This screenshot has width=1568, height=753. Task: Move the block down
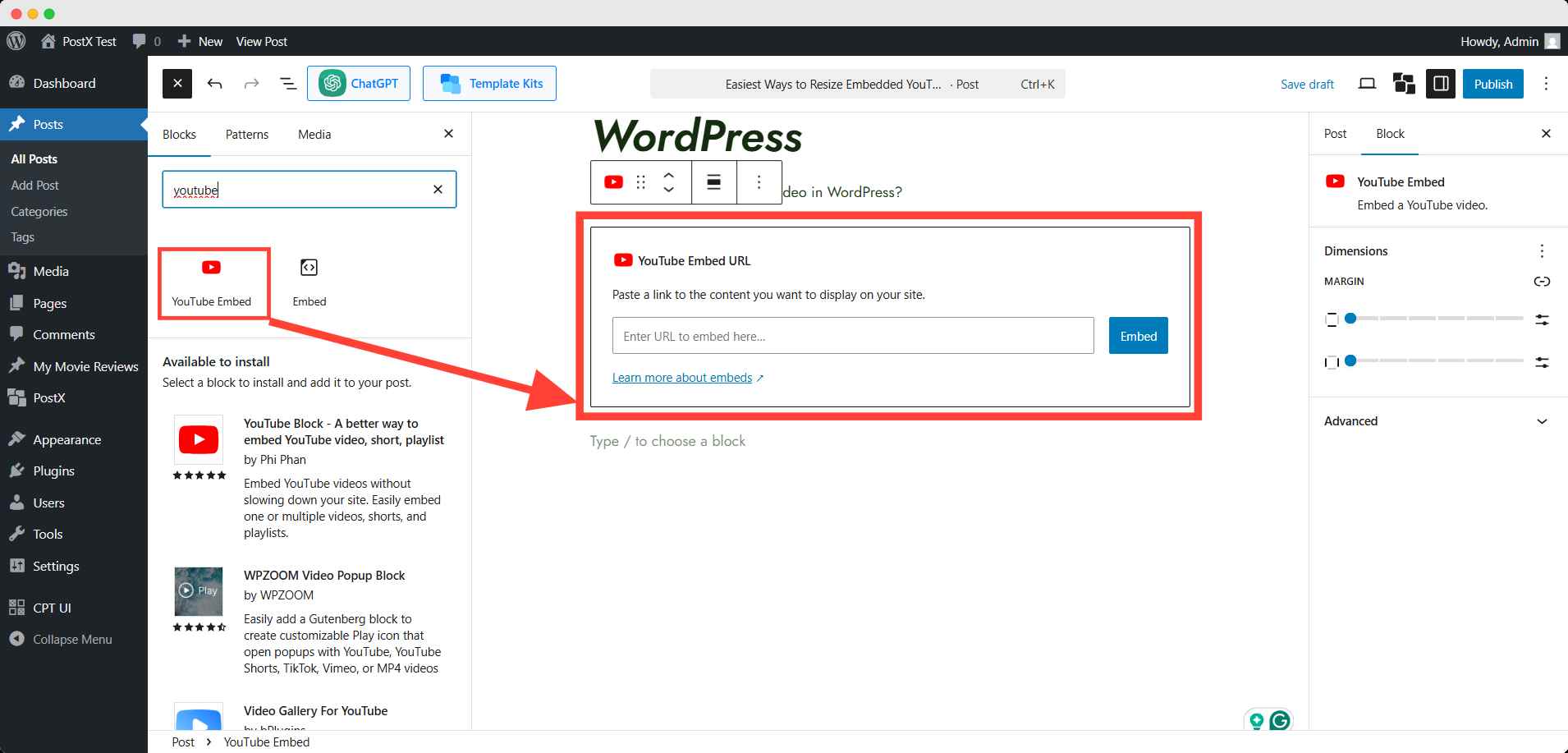[x=668, y=190]
